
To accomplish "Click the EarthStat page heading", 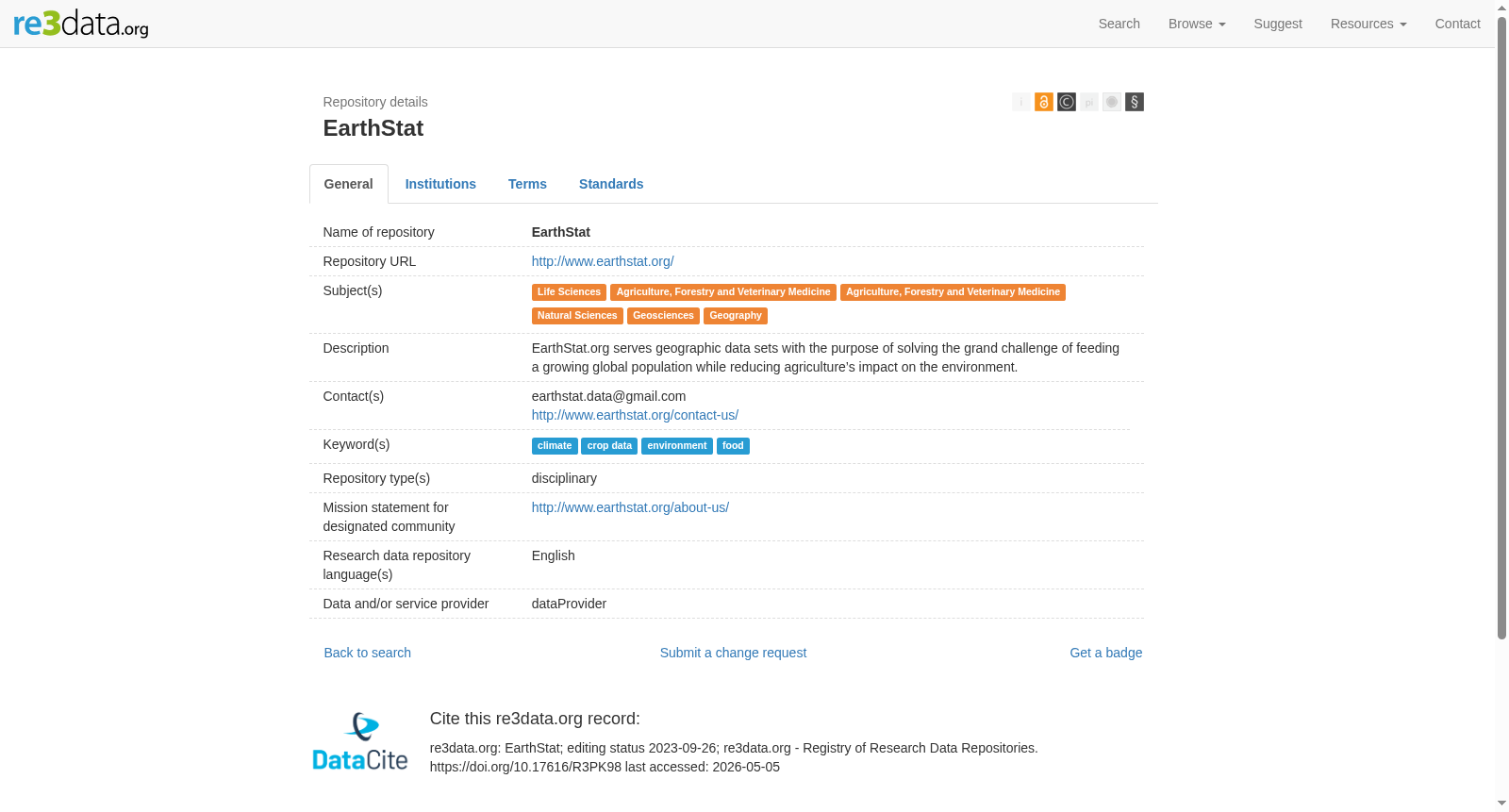I will 373,128.
